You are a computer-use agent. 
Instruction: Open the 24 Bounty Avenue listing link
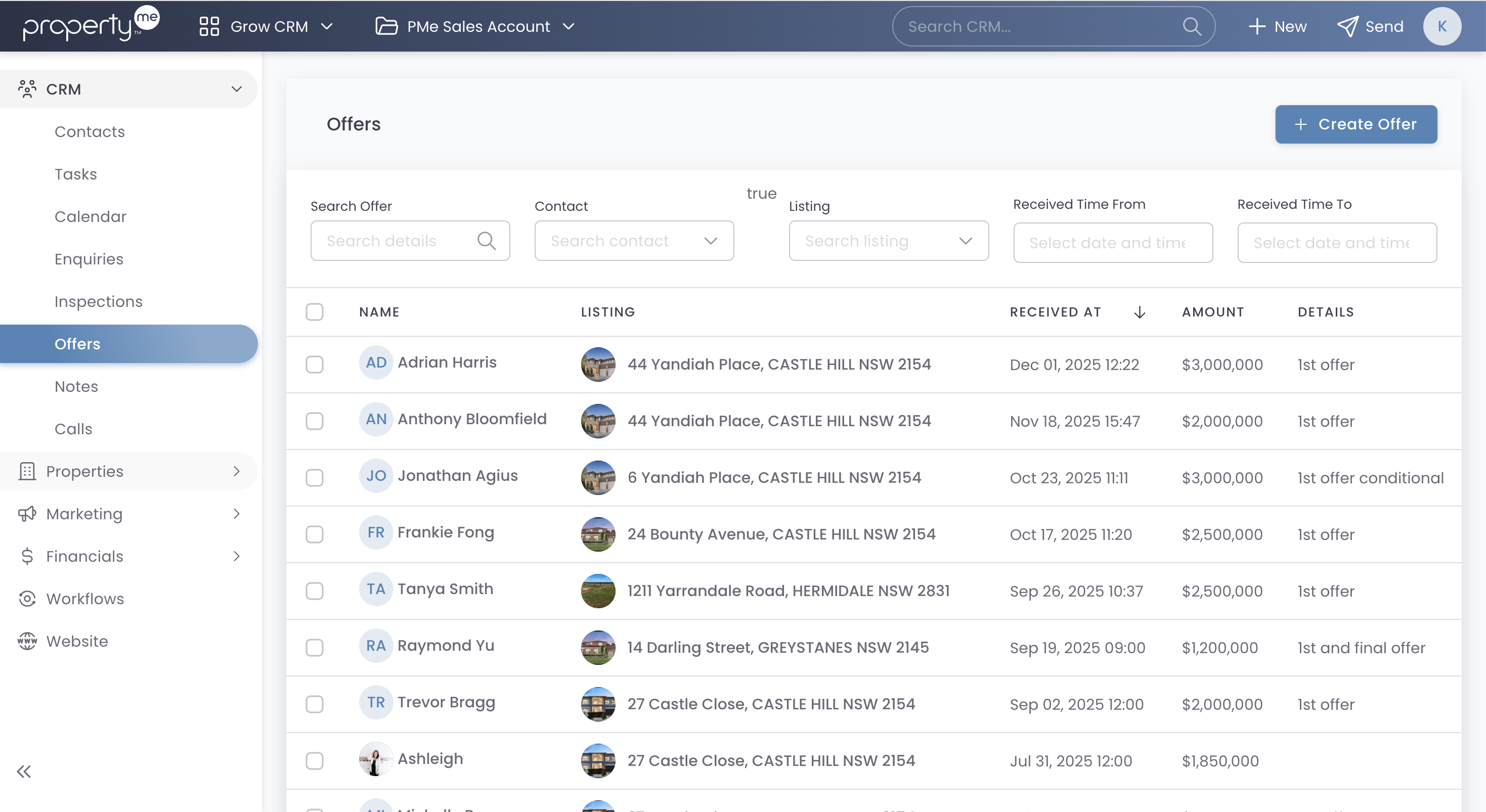click(780, 534)
